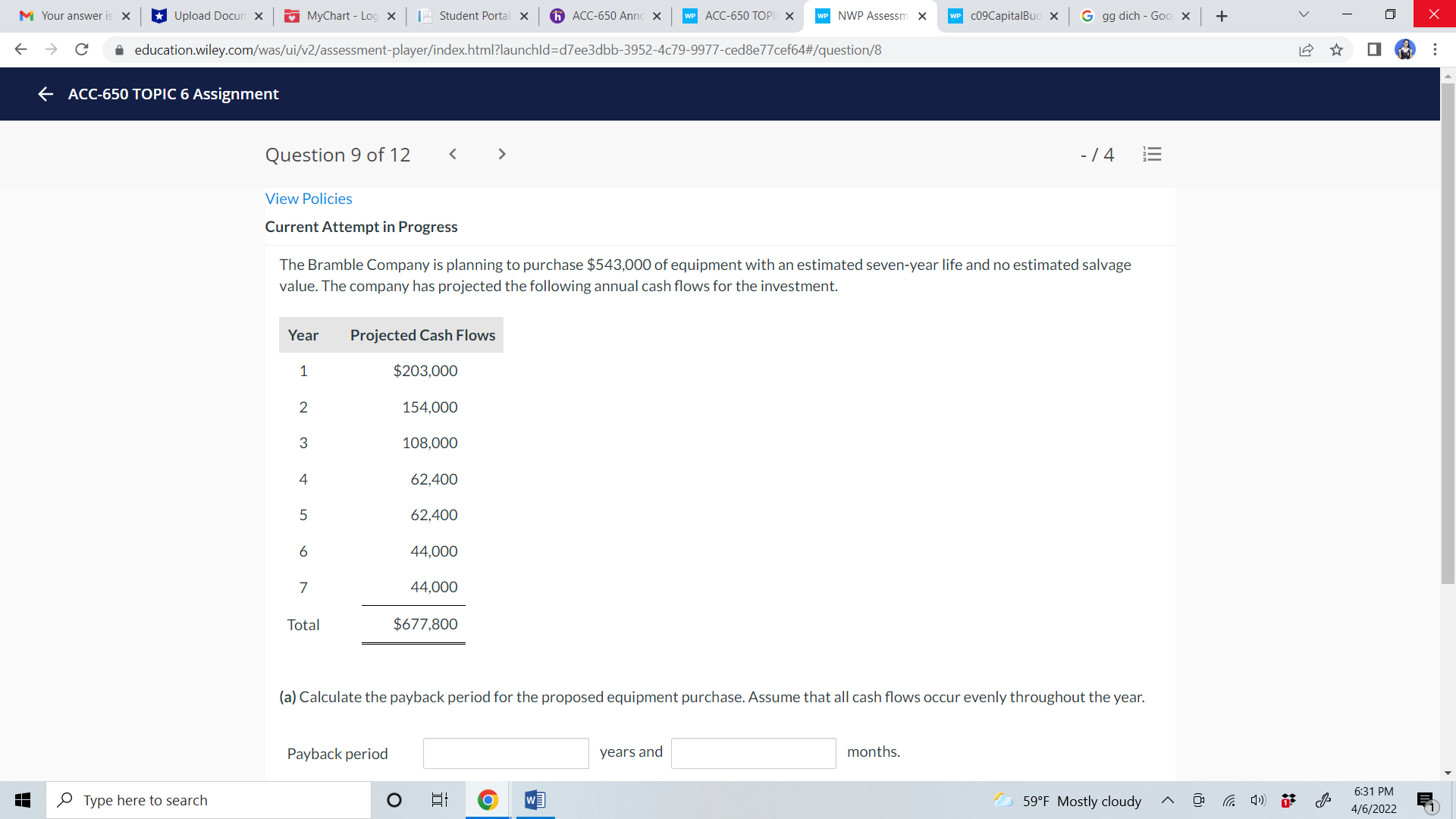This screenshot has height=819, width=1456.
Task: Bookmark this page with the star icon
Action: (x=1337, y=50)
